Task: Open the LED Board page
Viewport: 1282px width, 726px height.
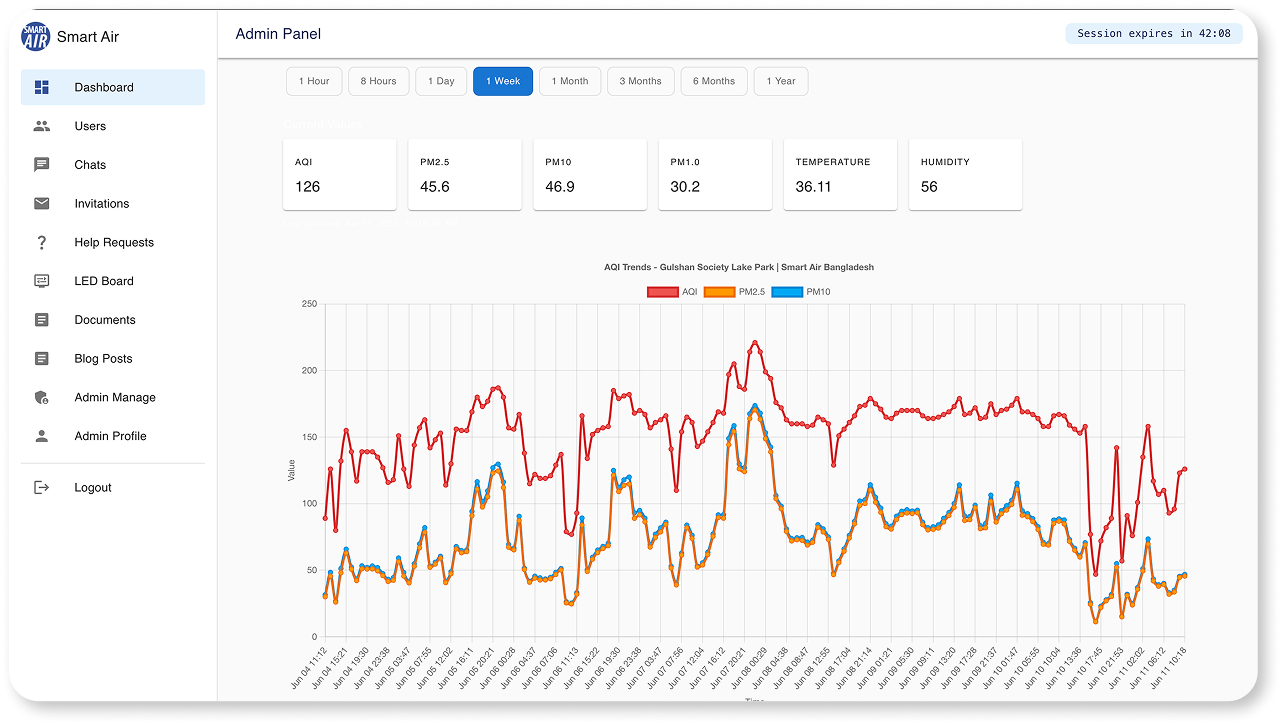Action: pos(113,281)
